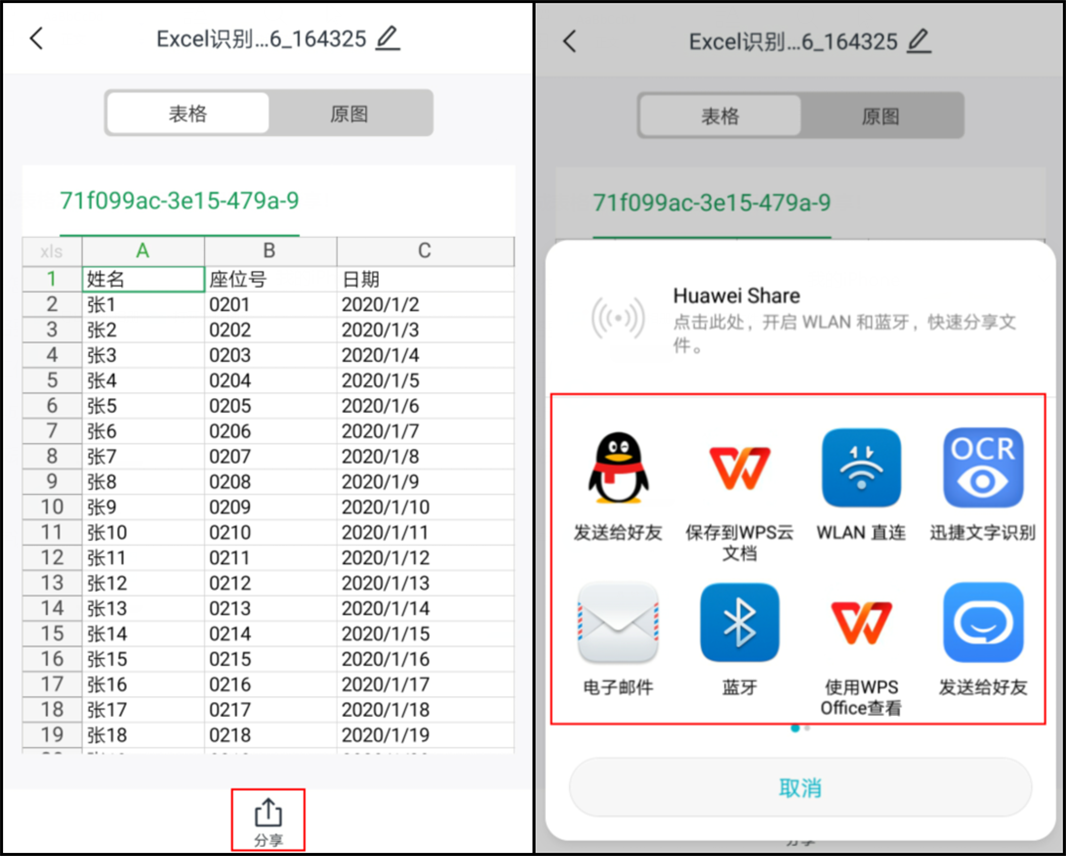Select row header 5
1066x856 pixels.
(x=52, y=381)
